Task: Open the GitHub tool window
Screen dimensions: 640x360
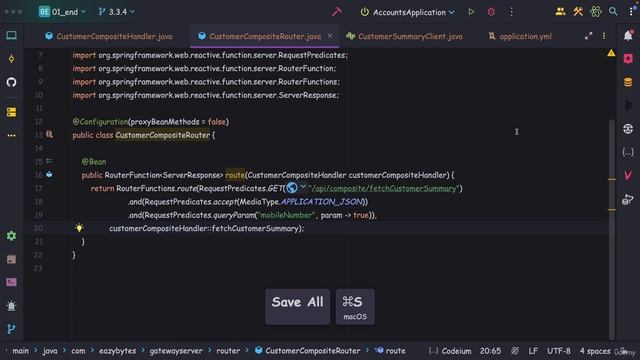Action: click(11, 82)
